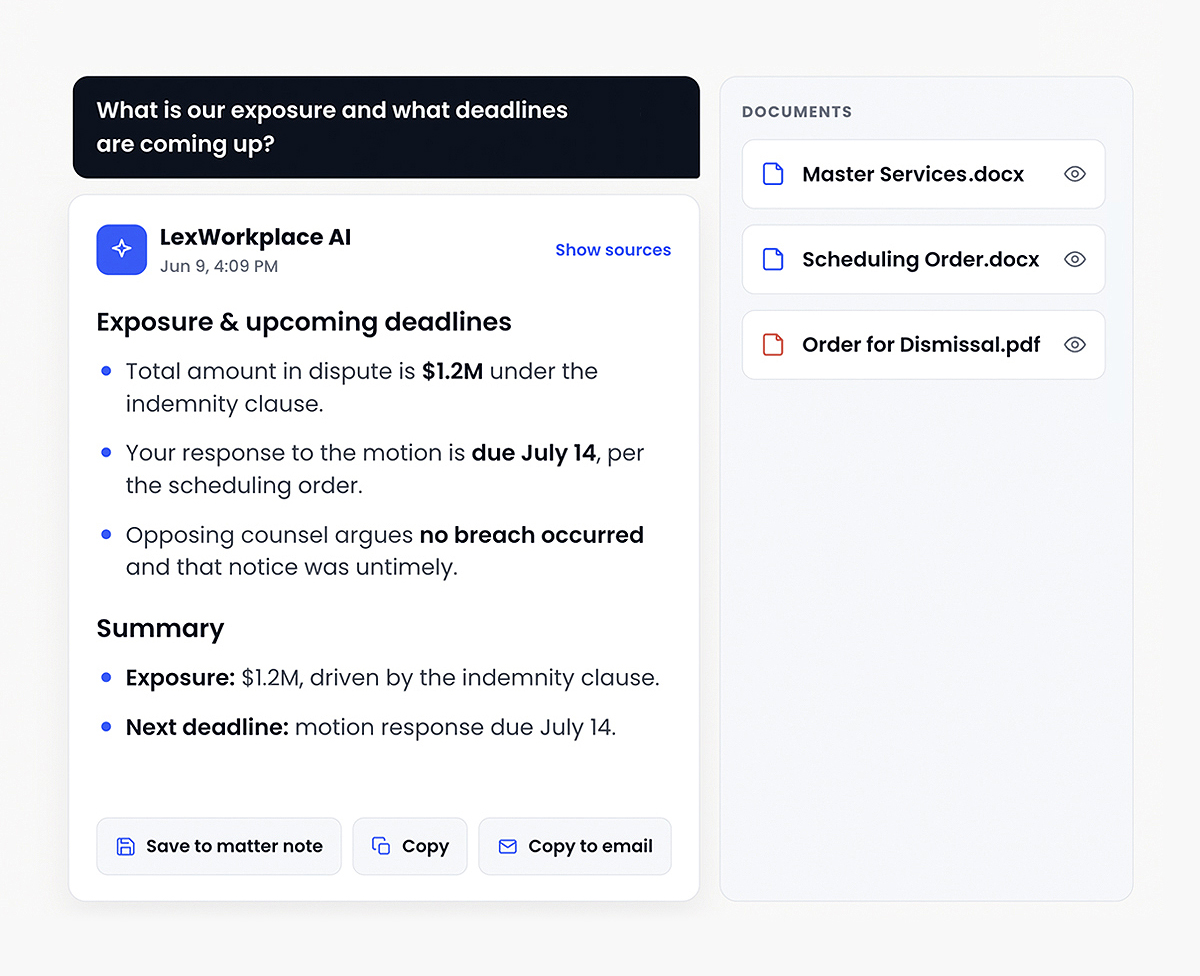Screen dimensions: 1200x976
Task: Click the Copy to email button
Action: (x=575, y=846)
